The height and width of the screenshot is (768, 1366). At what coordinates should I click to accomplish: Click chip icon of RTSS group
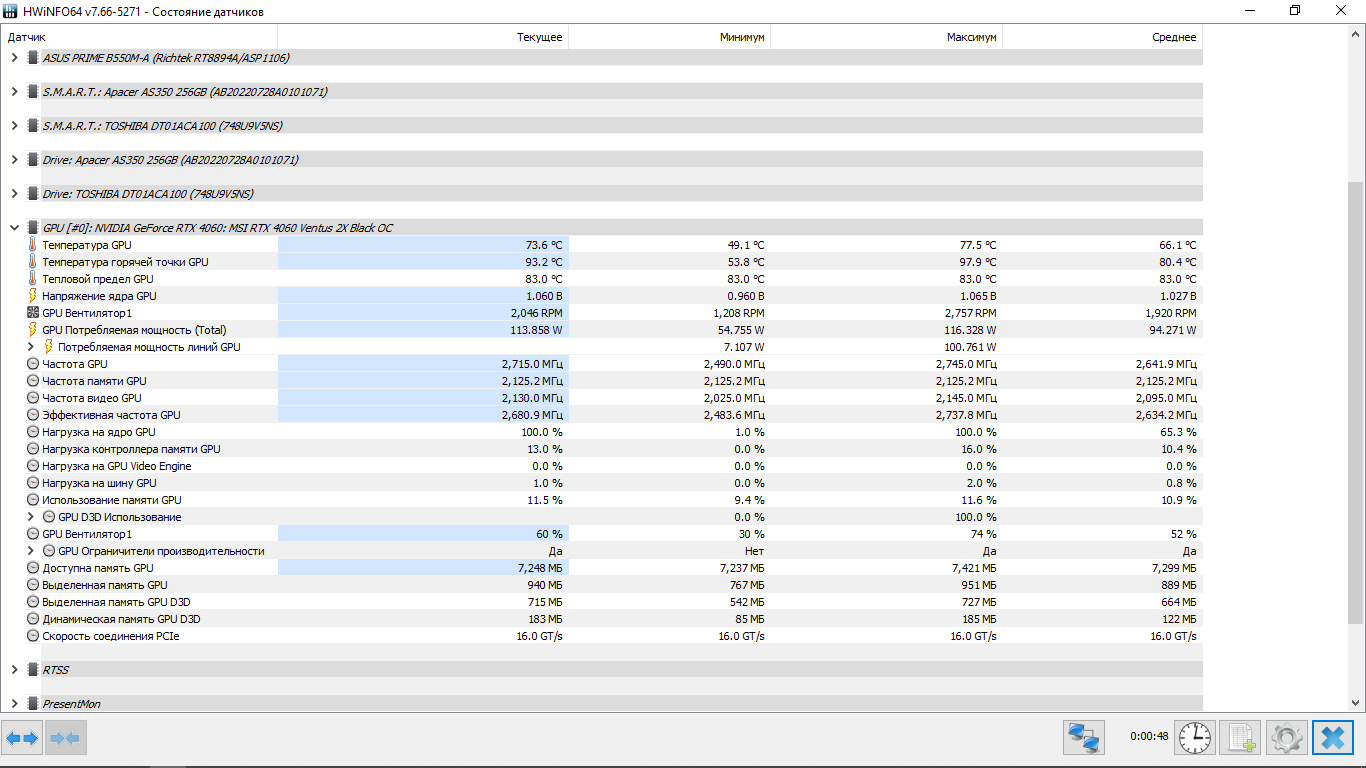pyautogui.click(x=32, y=670)
